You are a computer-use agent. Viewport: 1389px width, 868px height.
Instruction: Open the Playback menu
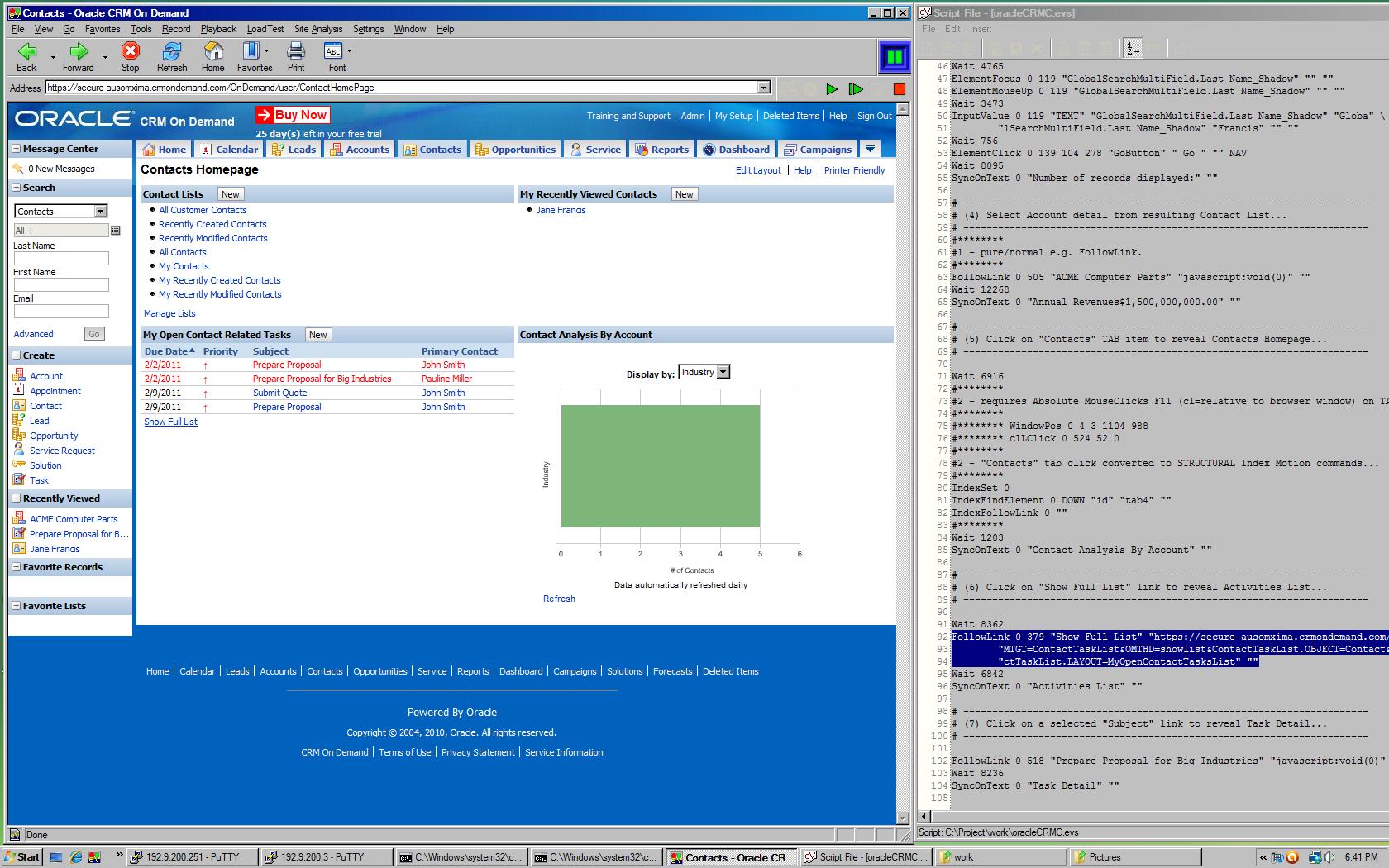(218, 29)
